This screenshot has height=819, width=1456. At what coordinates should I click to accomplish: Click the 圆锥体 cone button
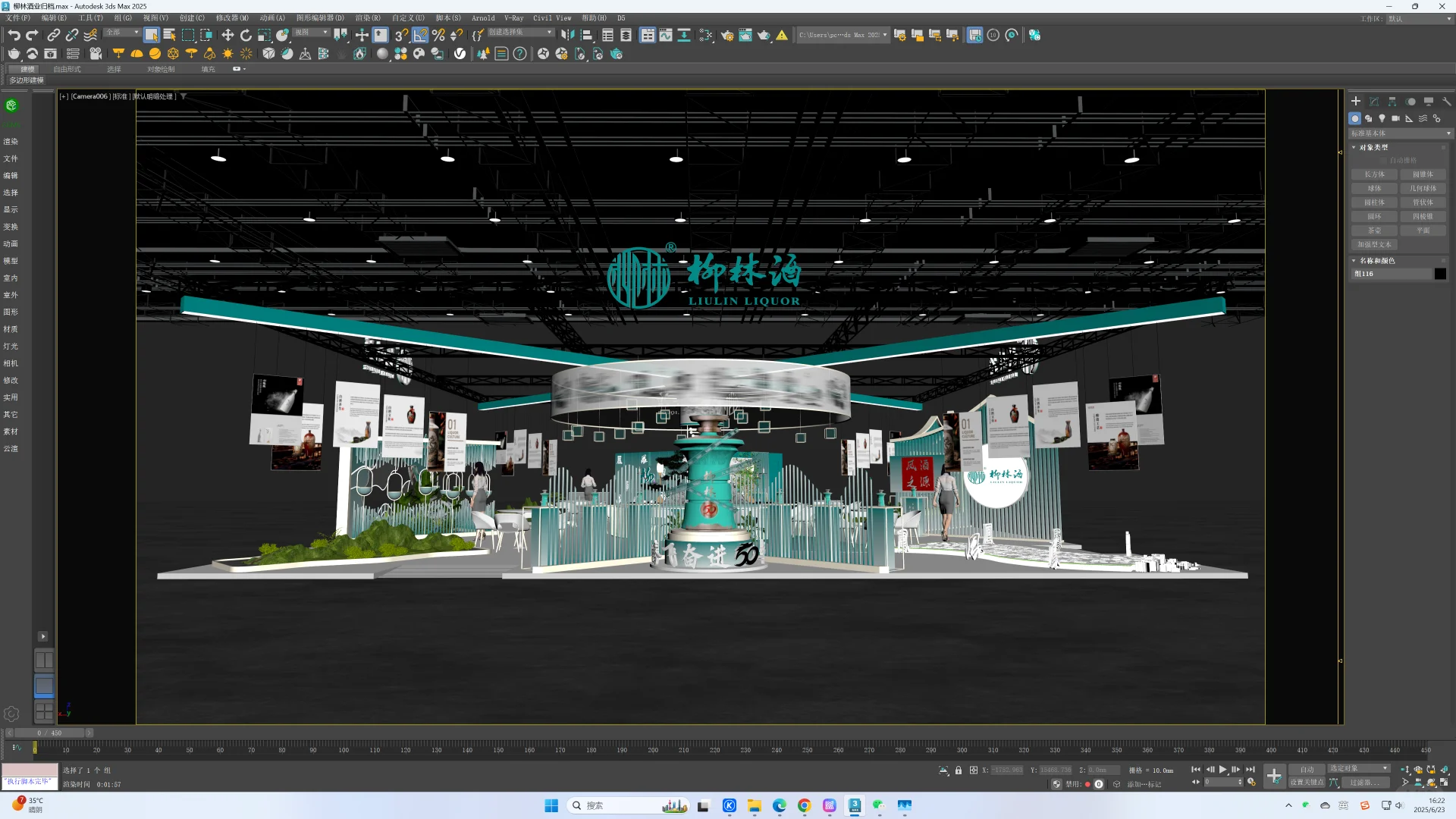click(1423, 174)
